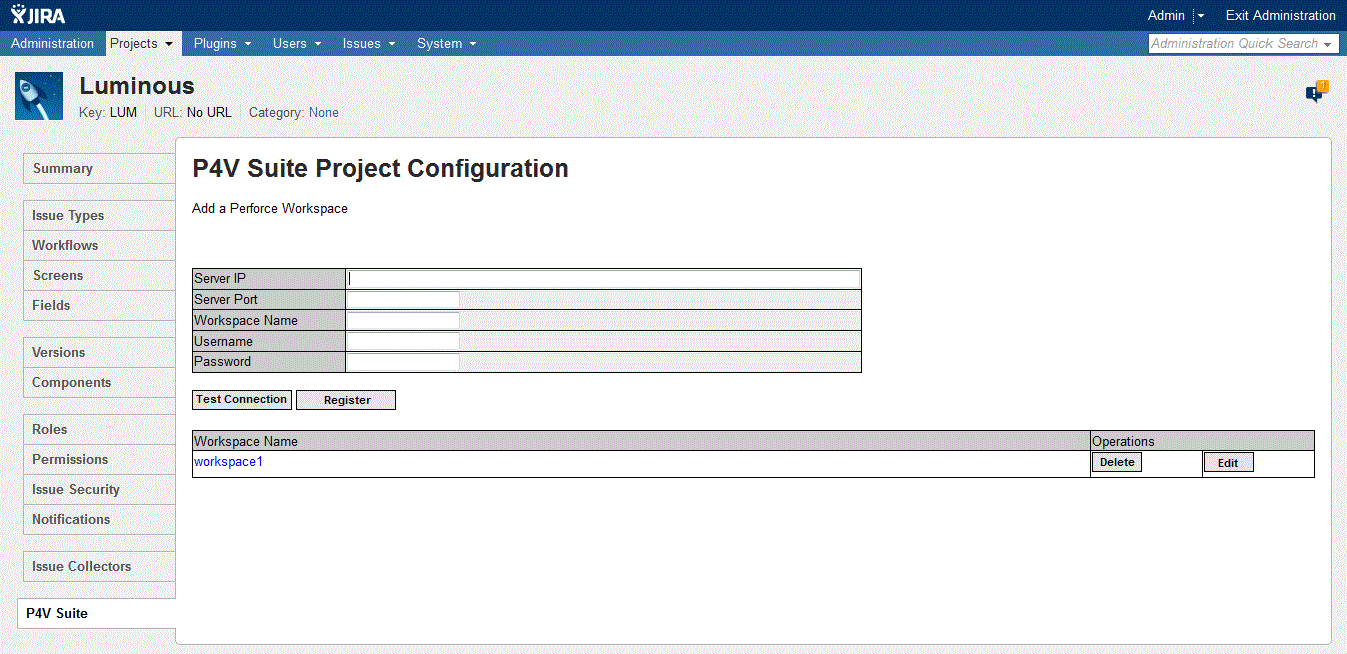Open the Screens tab
The image size is (1347, 654).
[99, 275]
